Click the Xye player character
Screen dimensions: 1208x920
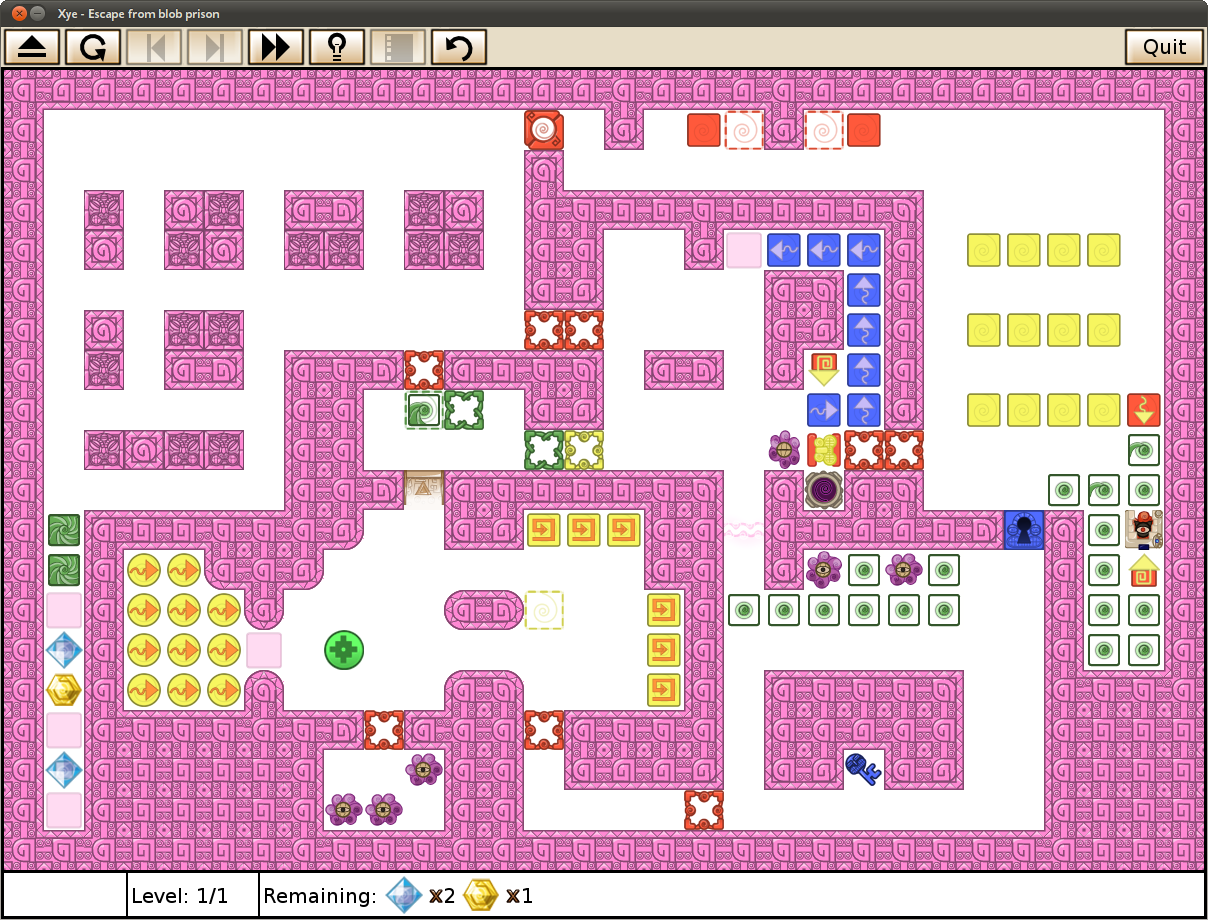tap(1143, 530)
